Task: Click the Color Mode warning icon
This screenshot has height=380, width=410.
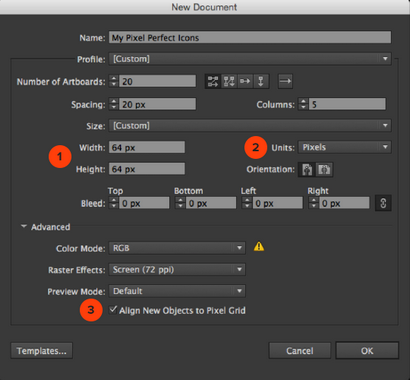Action: coord(259,247)
